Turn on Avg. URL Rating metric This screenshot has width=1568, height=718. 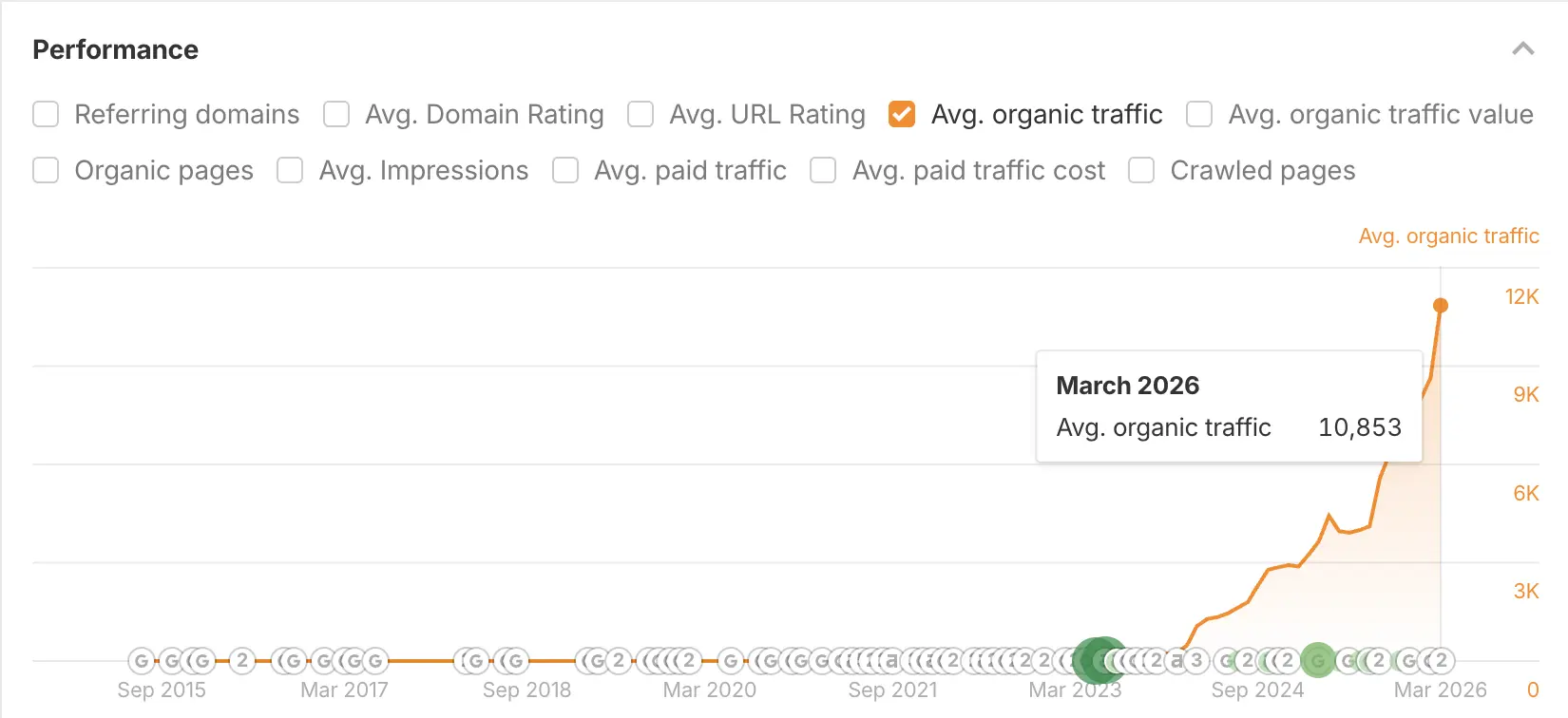click(x=641, y=115)
